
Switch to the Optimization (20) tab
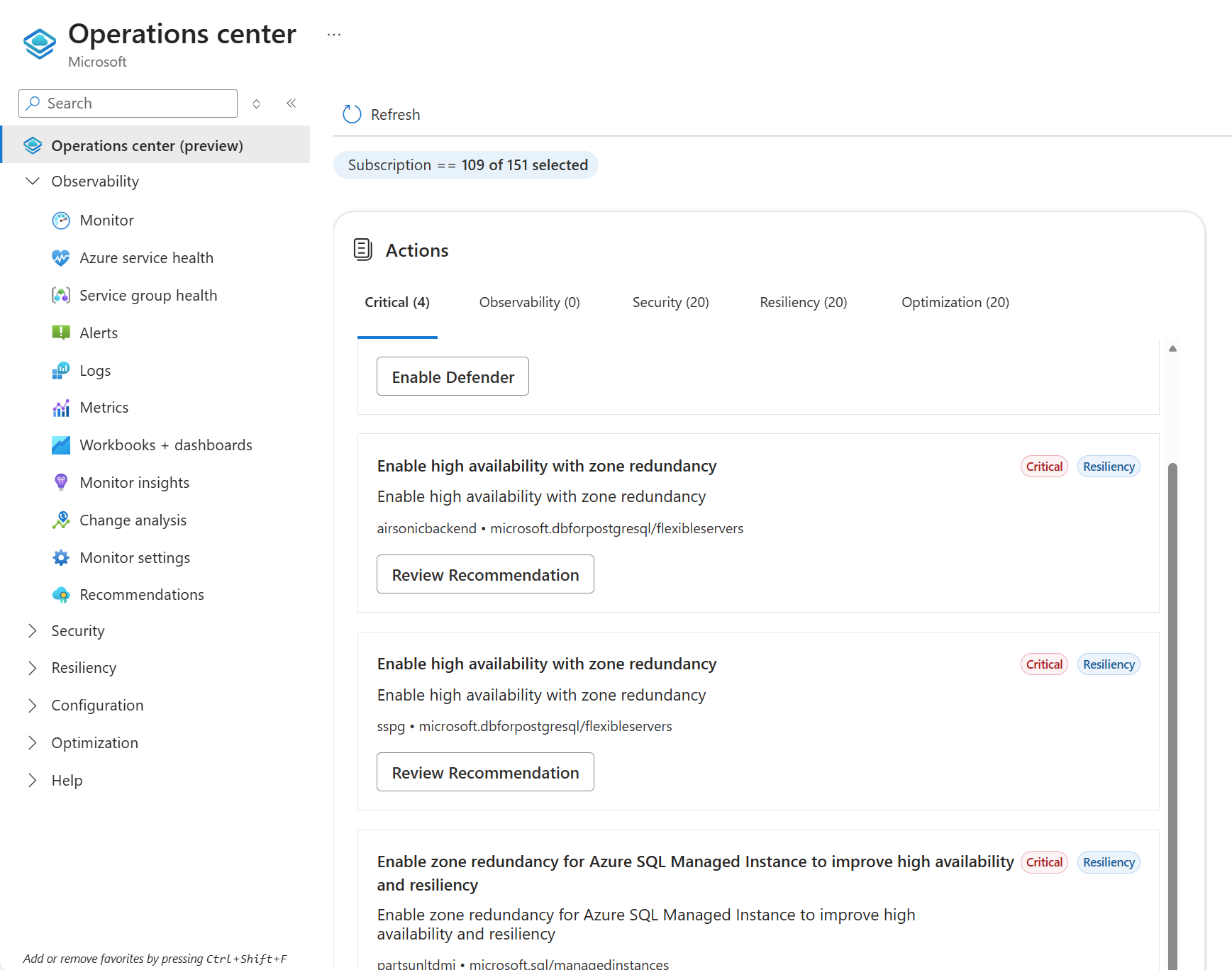(x=955, y=303)
